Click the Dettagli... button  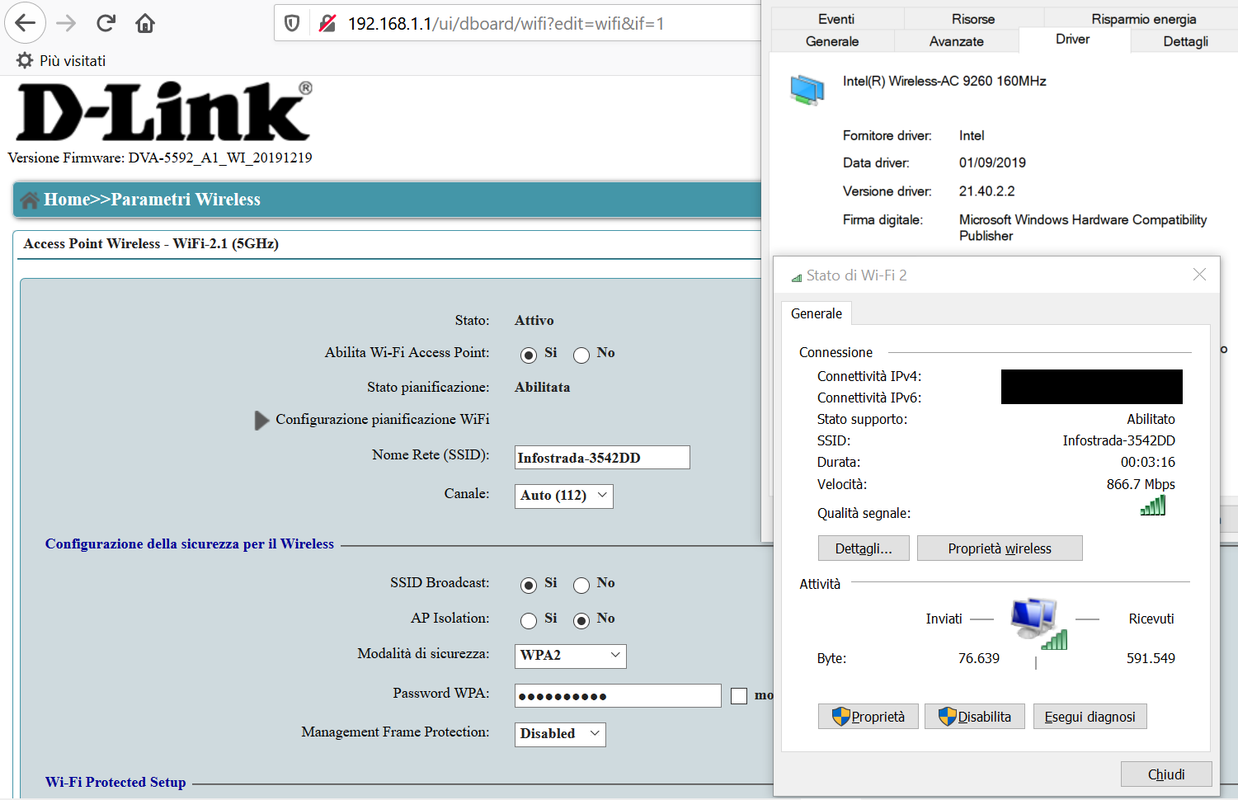[x=863, y=548]
